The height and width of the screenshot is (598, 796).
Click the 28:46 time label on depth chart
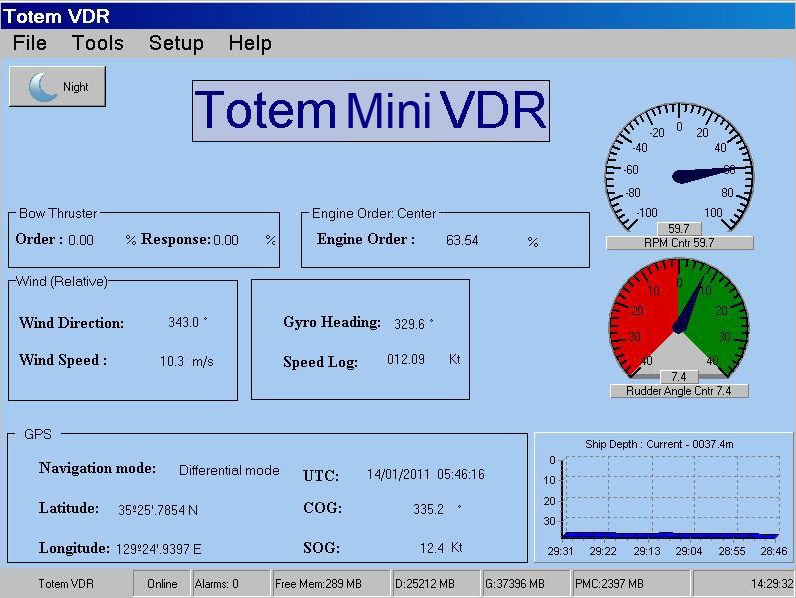pyautogui.click(x=774, y=551)
